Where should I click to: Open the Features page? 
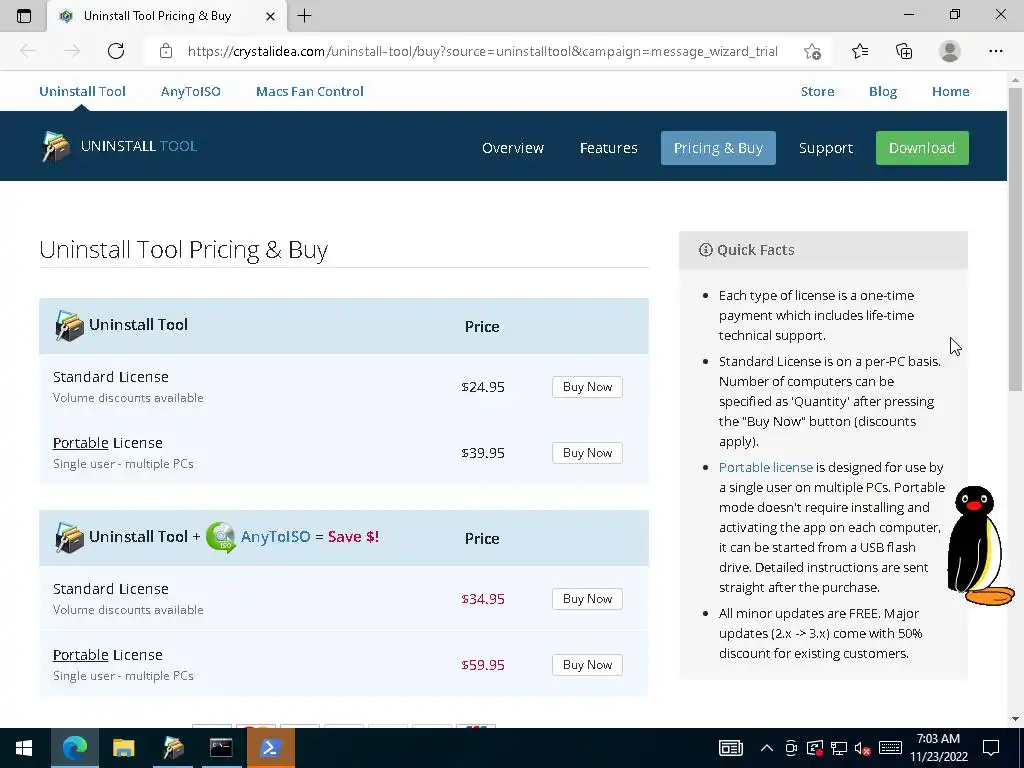[608, 148]
